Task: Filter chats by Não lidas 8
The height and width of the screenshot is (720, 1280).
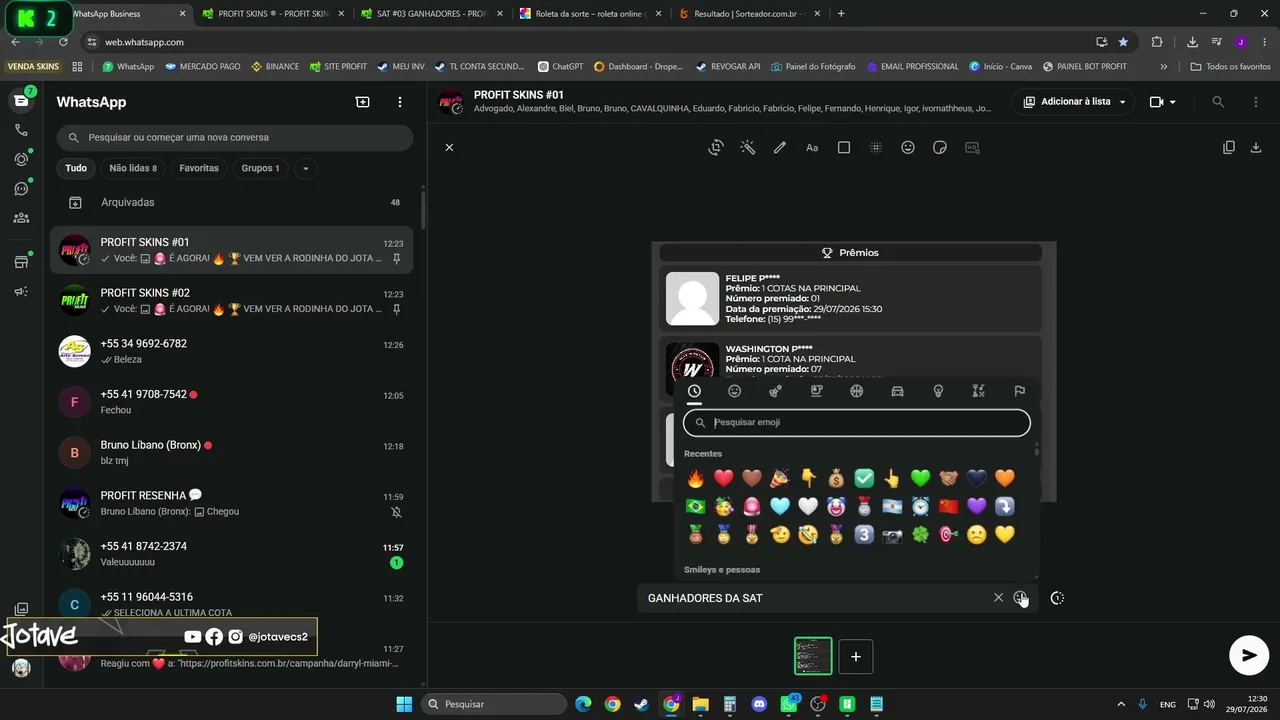Action: click(x=133, y=168)
